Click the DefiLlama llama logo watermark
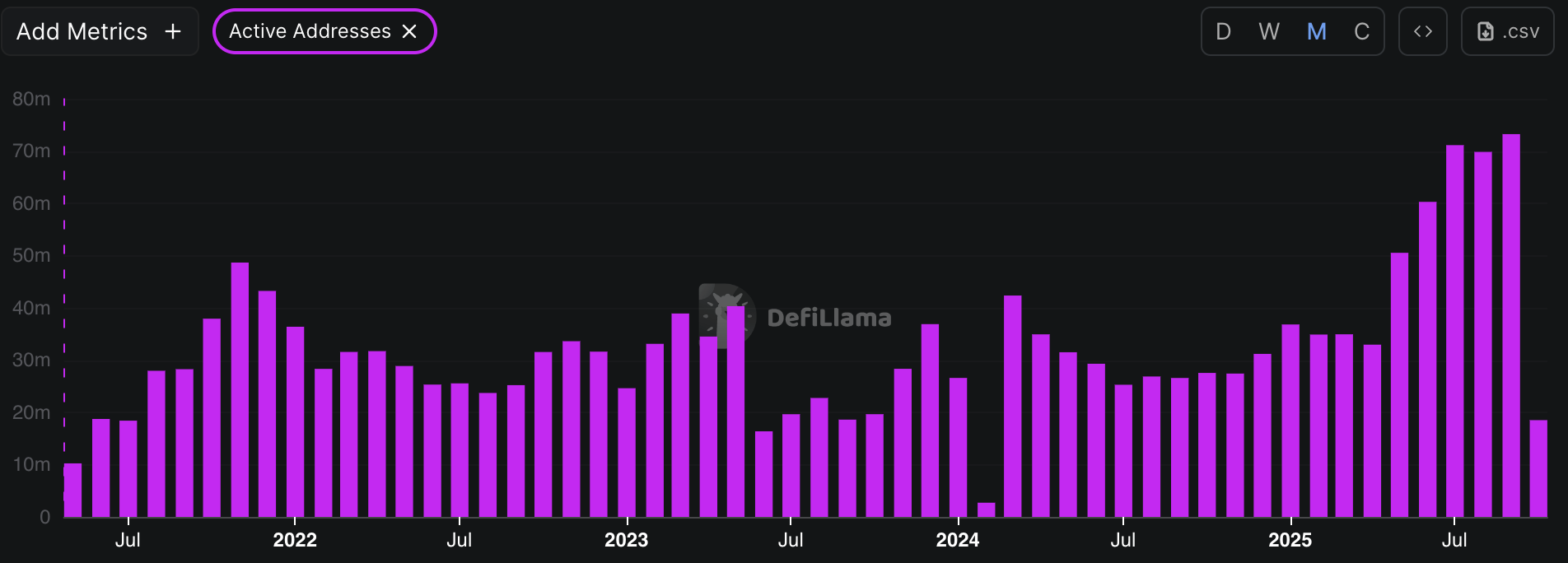This screenshot has height=563, width=1568. 725,315
